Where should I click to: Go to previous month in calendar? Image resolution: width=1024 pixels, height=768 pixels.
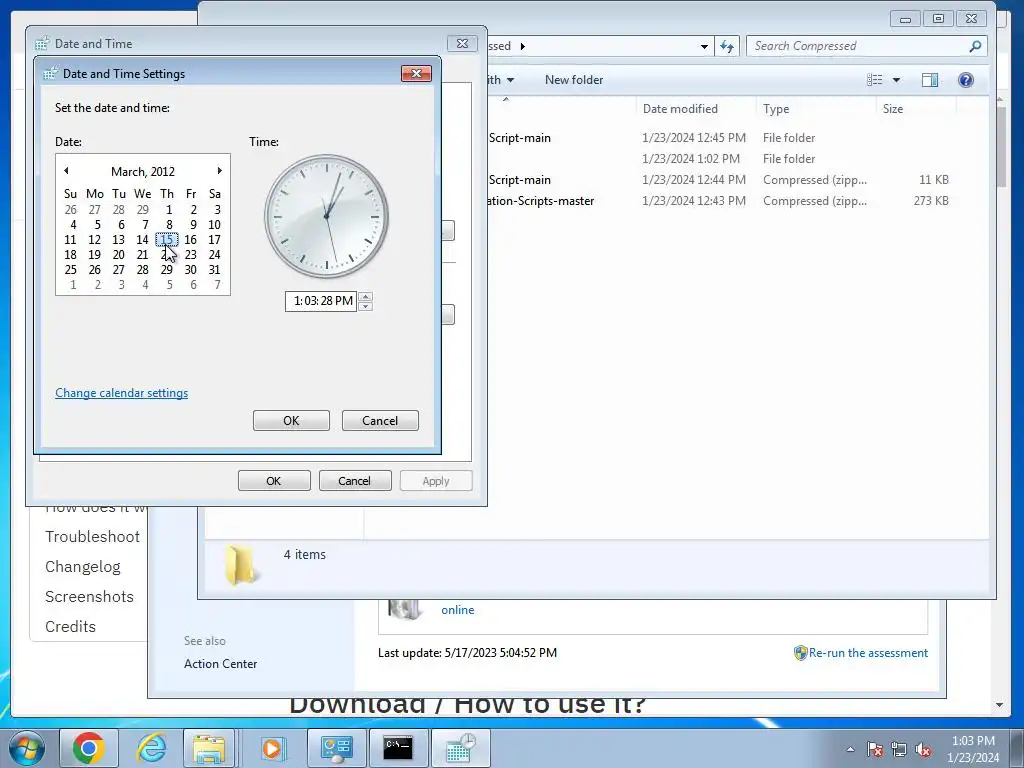click(x=66, y=171)
